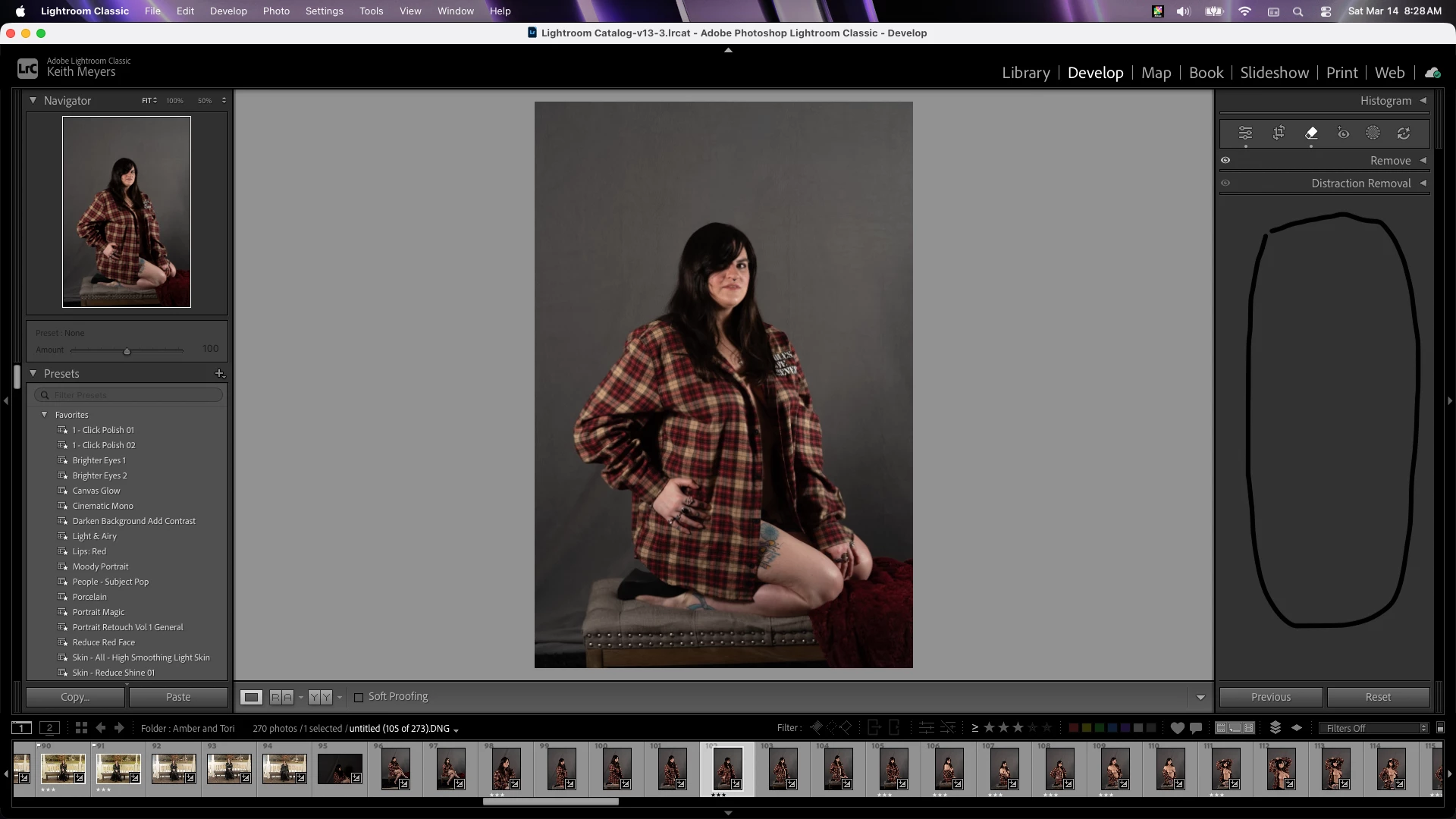Click the Remove eraser tool icon
This screenshot has height=819, width=1456.
(x=1311, y=133)
